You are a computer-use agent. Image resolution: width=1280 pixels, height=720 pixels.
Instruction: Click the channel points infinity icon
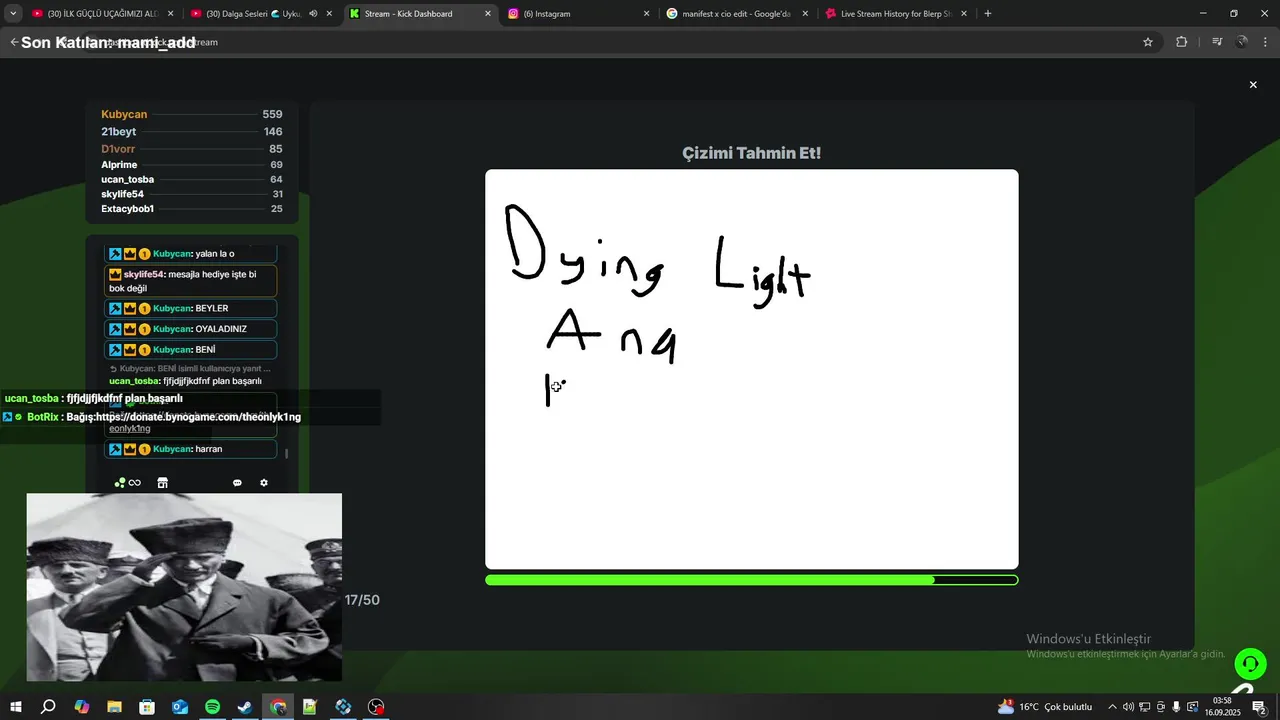point(128,483)
